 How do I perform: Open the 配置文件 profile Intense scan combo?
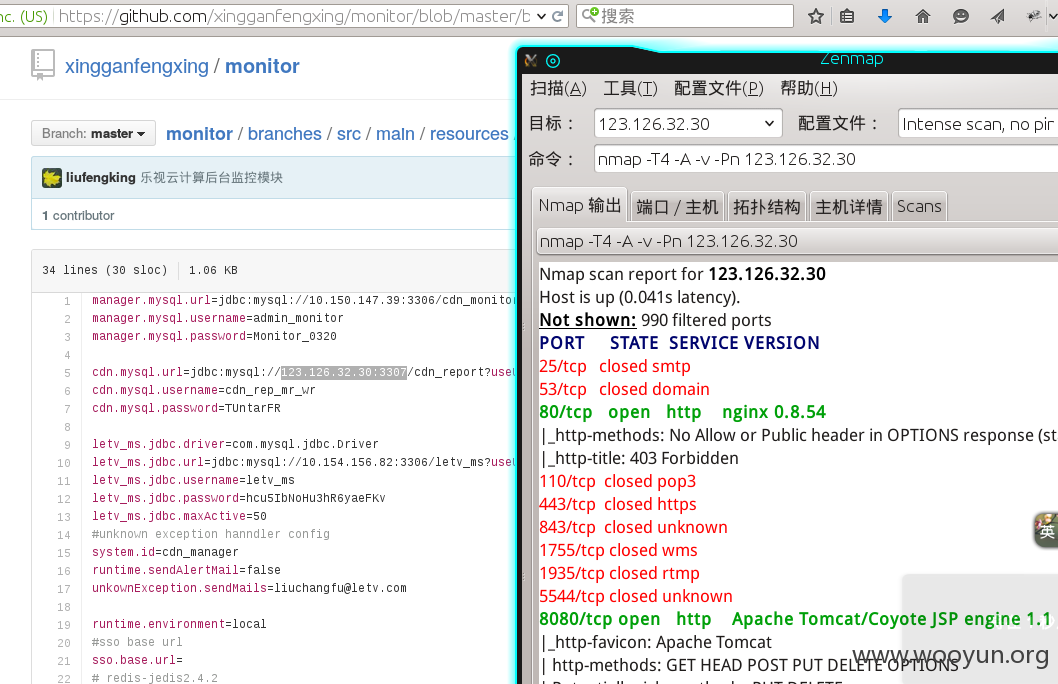[978, 123]
